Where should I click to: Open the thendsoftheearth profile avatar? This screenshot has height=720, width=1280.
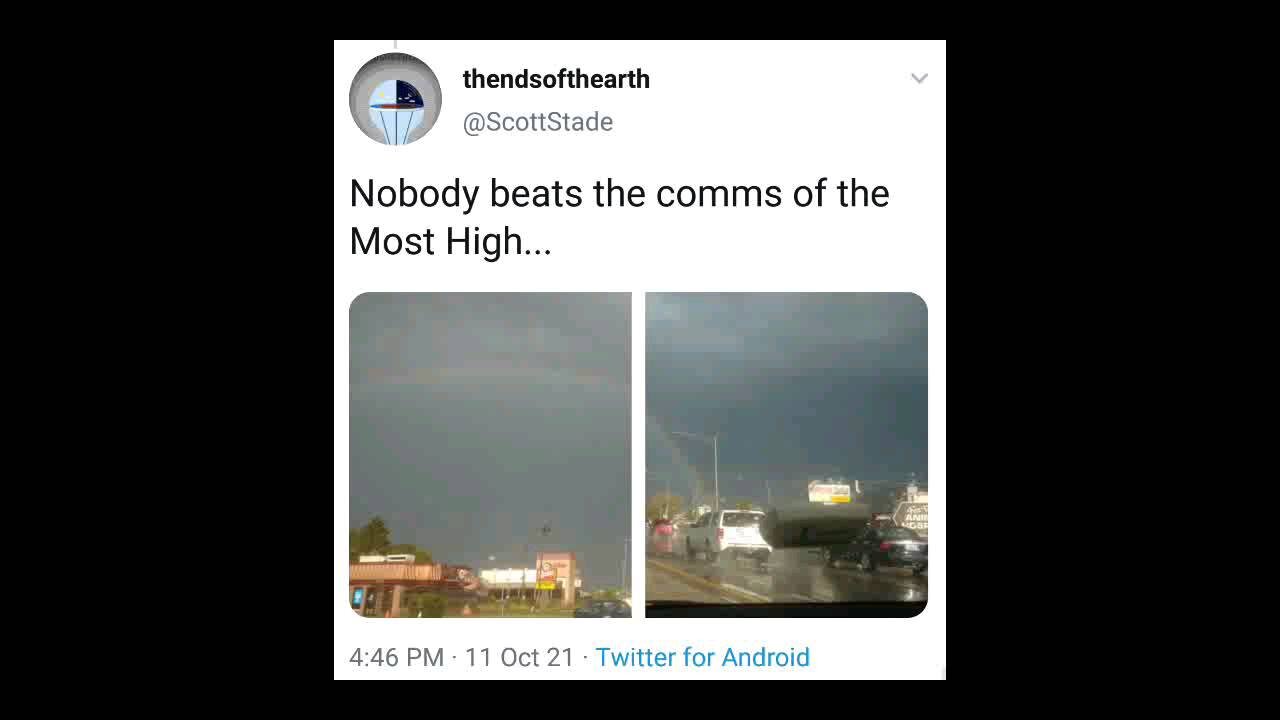tap(395, 99)
